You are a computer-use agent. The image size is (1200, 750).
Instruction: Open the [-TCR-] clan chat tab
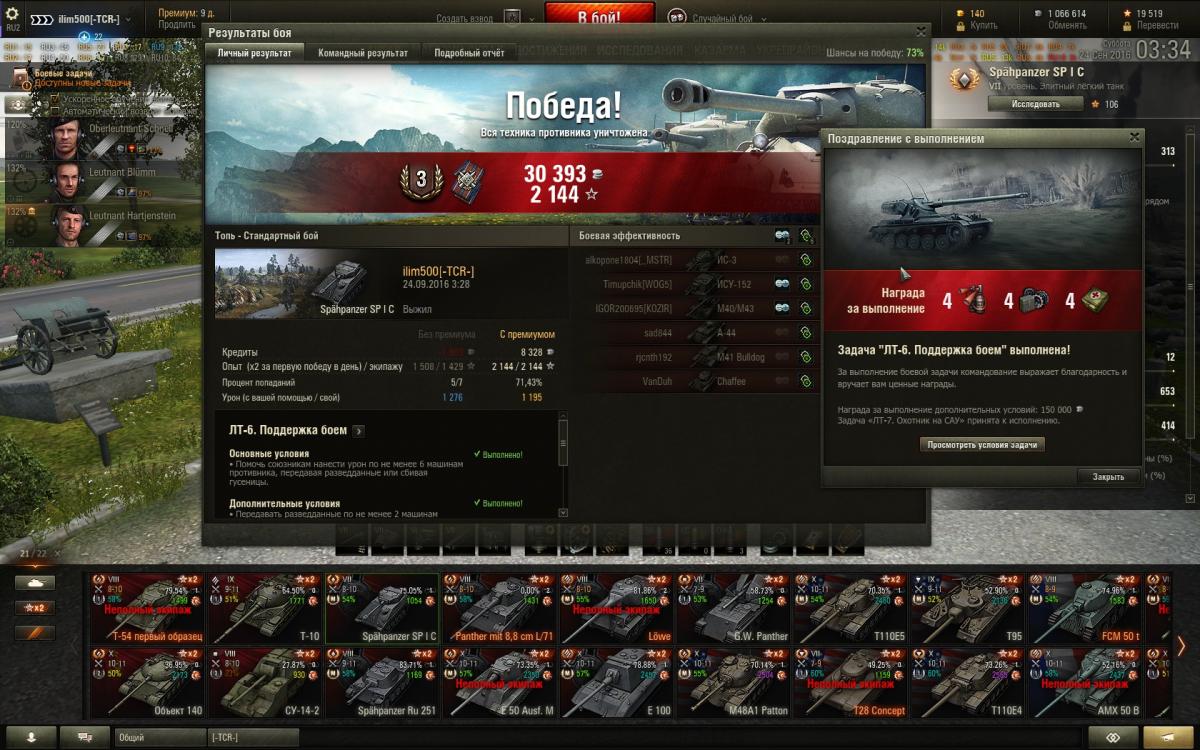253,737
